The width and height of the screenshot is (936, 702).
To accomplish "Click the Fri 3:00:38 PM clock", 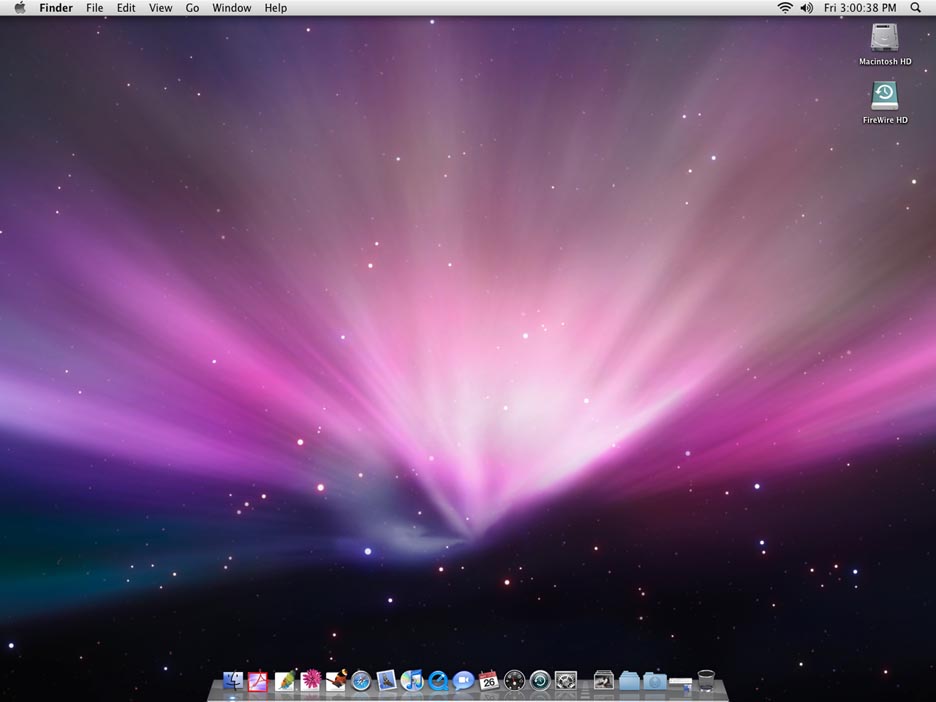I will pyautogui.click(x=860, y=8).
